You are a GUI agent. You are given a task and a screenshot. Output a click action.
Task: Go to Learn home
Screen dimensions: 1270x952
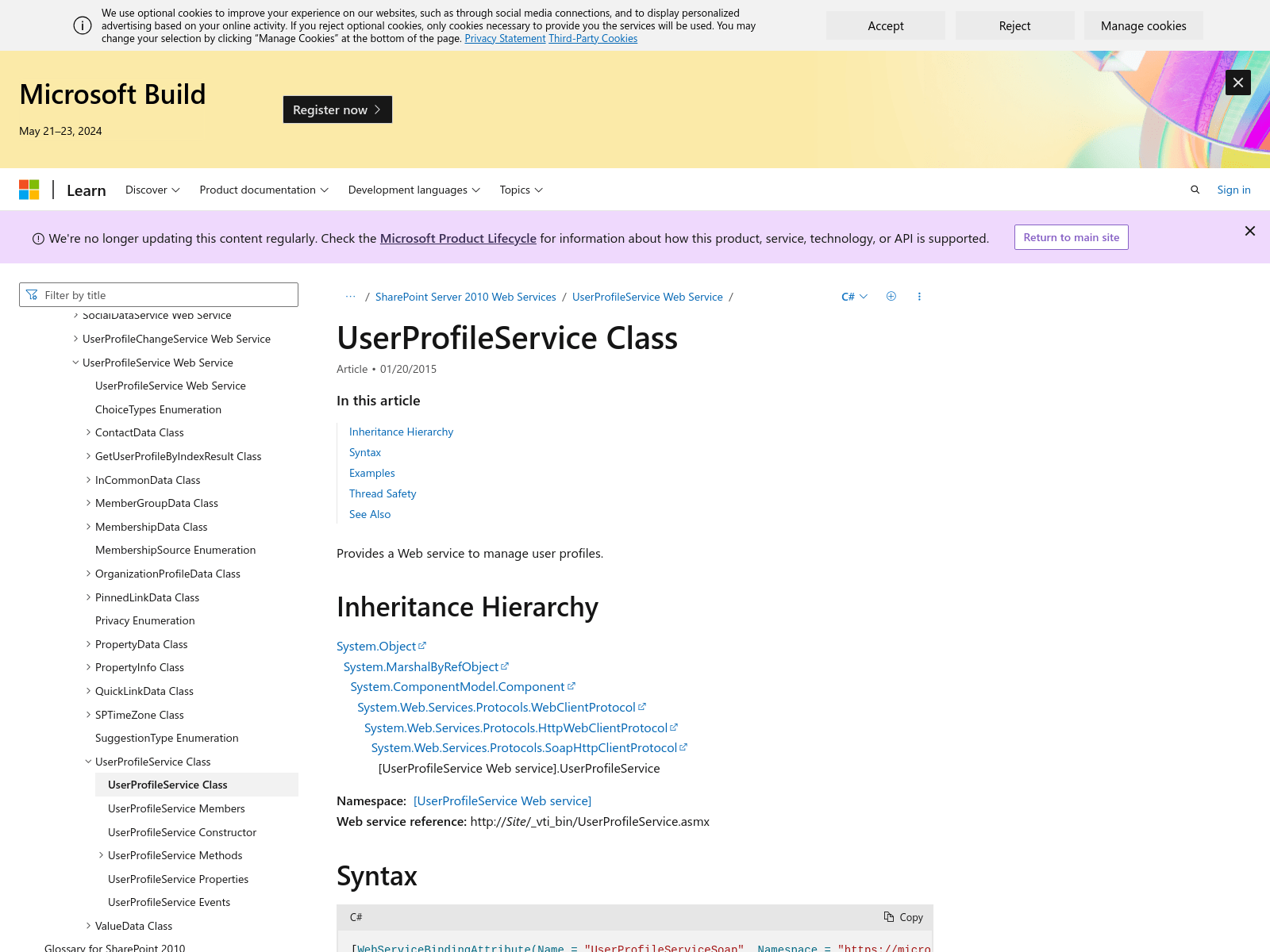click(x=87, y=190)
